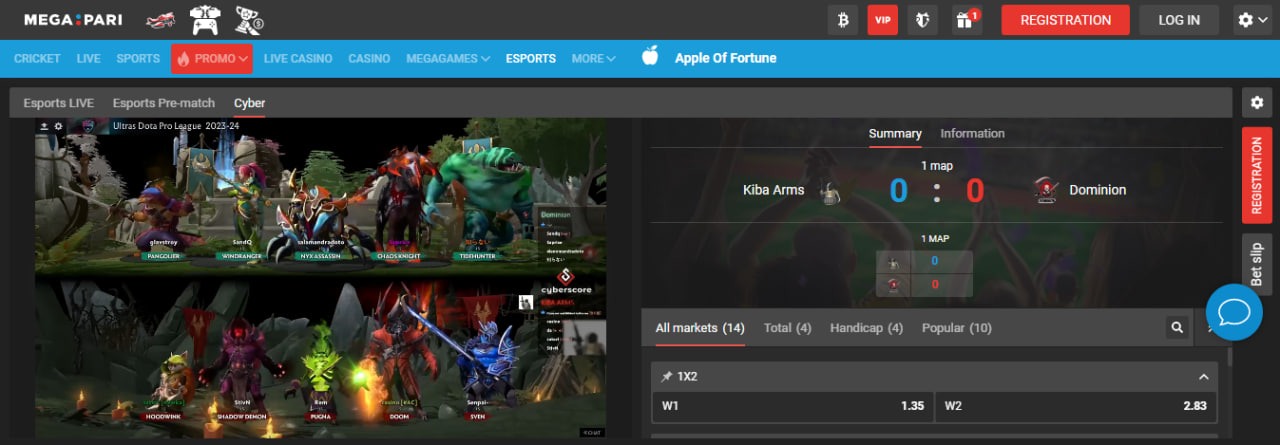Click the markets search magnifier icon

(x=1178, y=327)
